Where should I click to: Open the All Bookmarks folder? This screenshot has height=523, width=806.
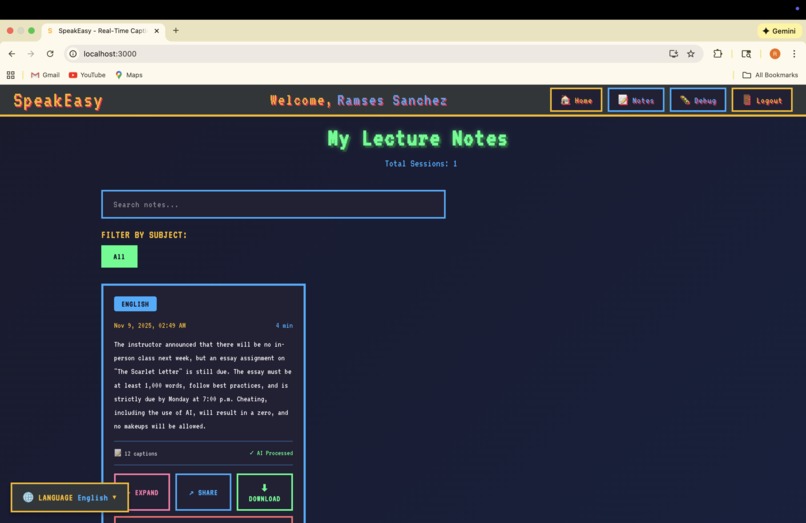(770, 75)
